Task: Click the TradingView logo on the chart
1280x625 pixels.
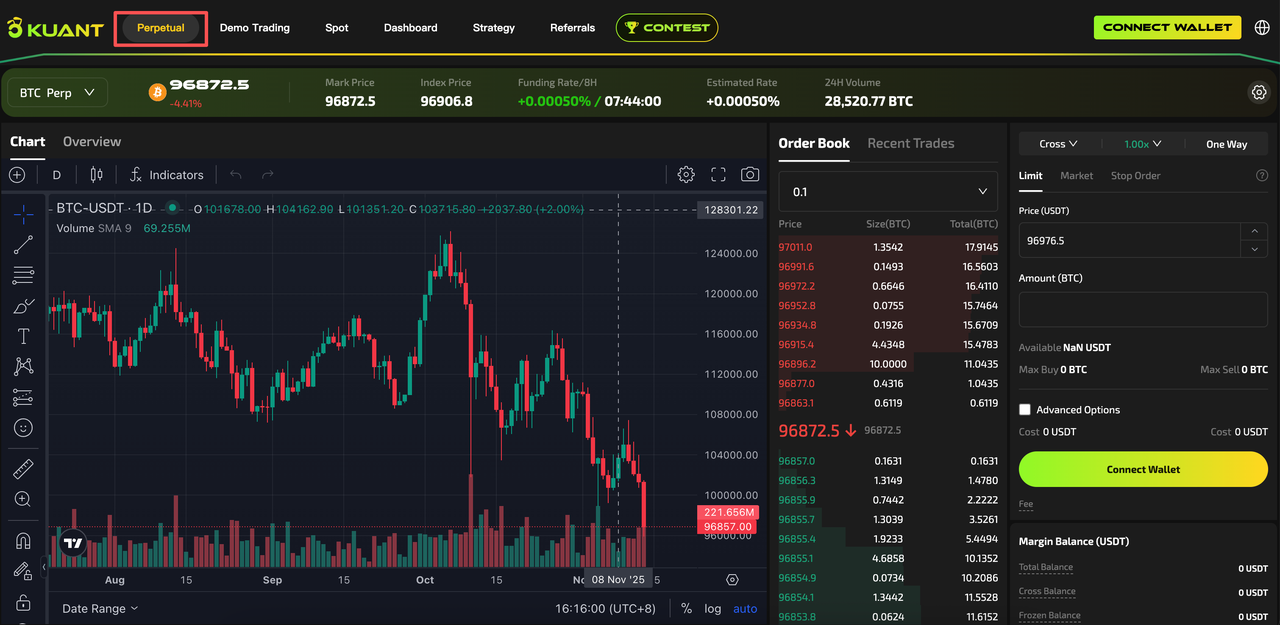Action: (x=73, y=544)
